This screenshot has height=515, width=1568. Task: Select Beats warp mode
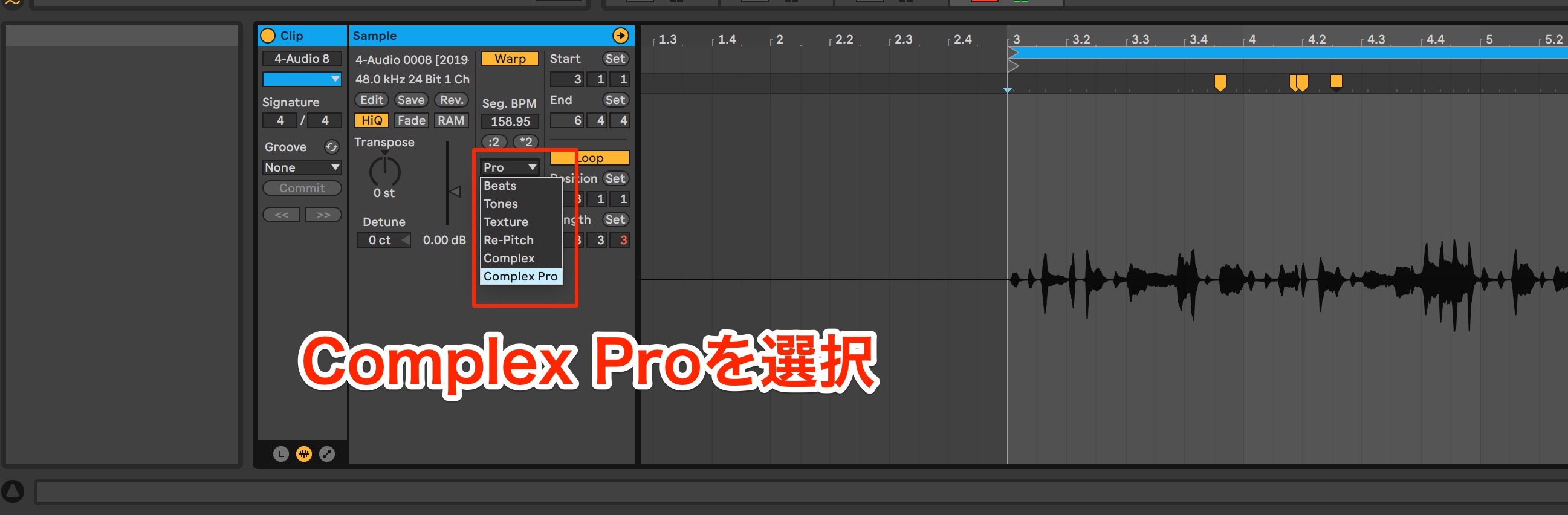(x=521, y=186)
